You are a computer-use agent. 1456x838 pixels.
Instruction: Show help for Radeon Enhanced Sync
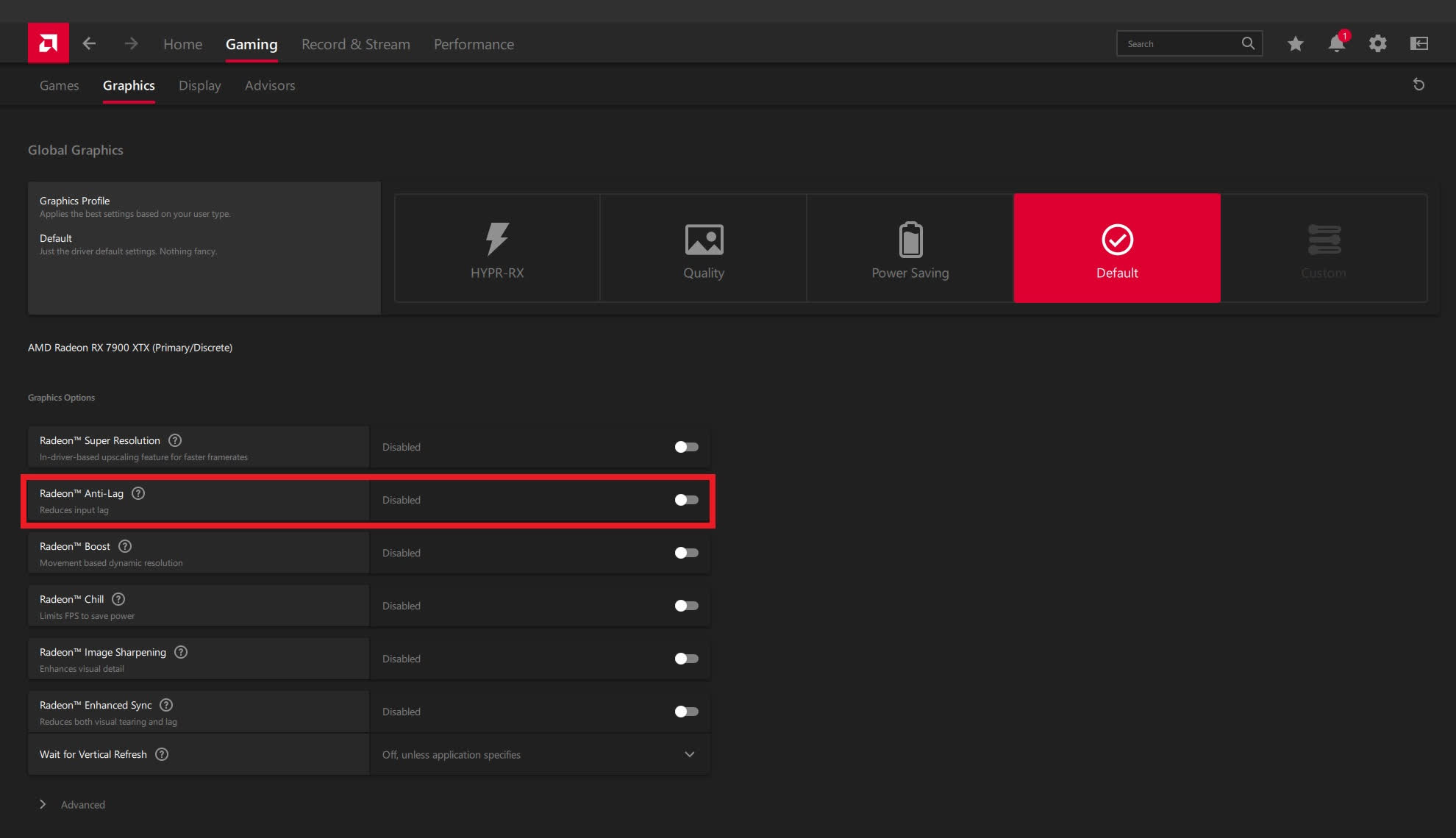tap(166, 705)
